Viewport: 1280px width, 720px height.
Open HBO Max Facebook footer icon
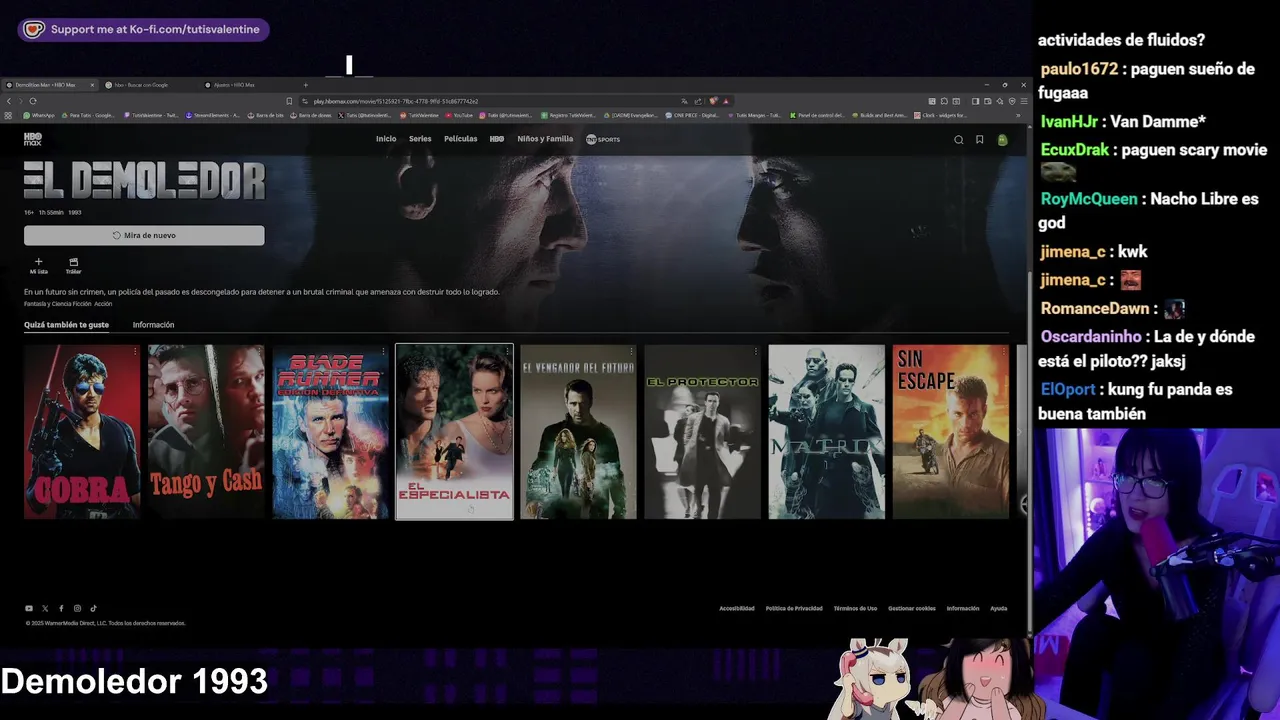click(61, 608)
